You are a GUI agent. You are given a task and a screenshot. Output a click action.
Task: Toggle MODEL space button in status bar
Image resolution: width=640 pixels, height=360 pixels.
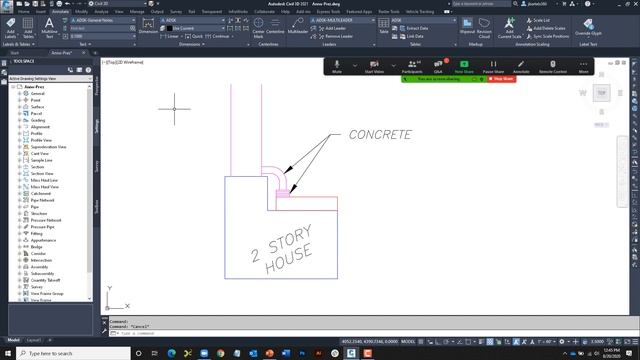click(x=408, y=342)
